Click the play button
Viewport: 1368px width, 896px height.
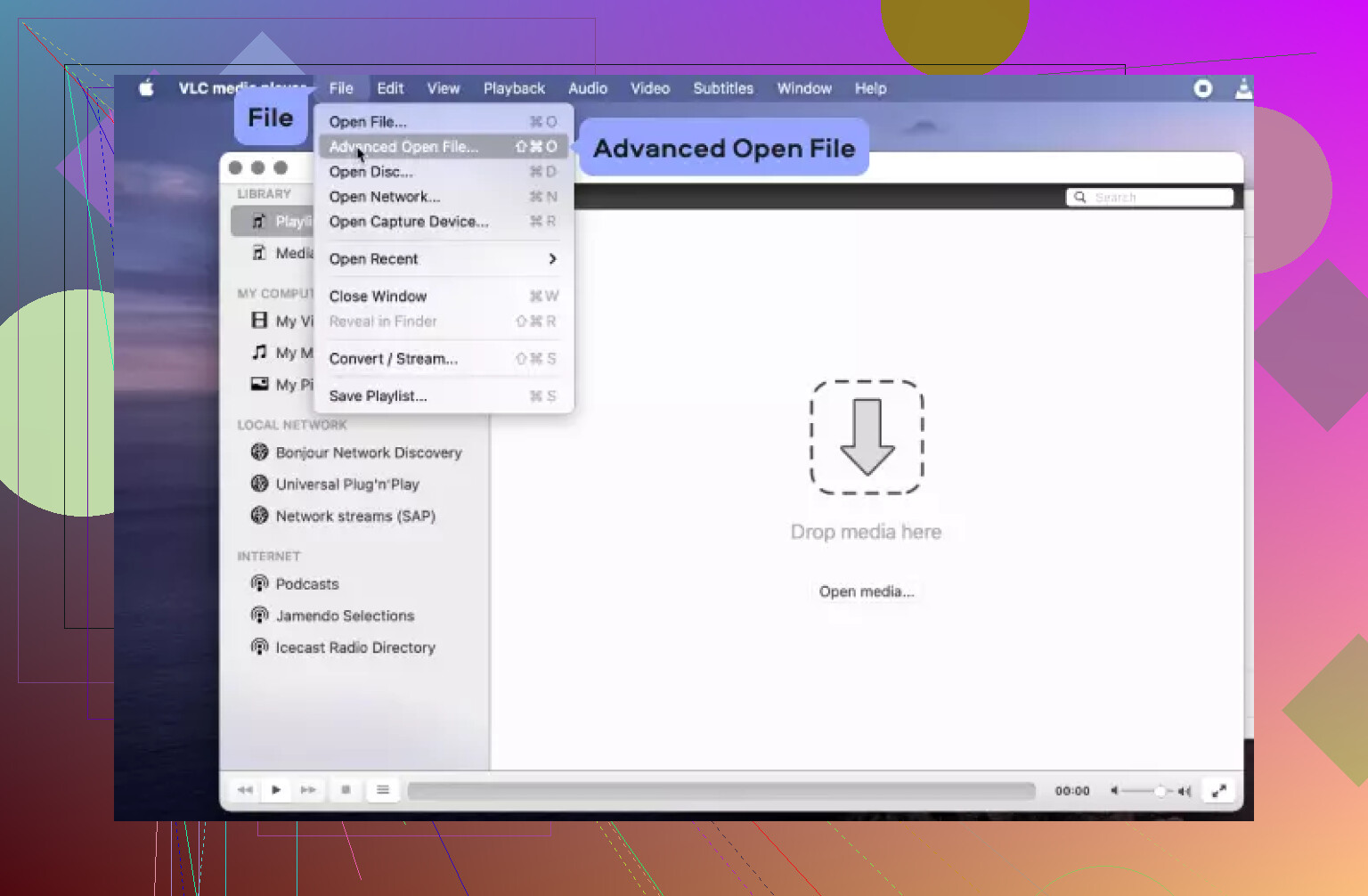click(276, 790)
